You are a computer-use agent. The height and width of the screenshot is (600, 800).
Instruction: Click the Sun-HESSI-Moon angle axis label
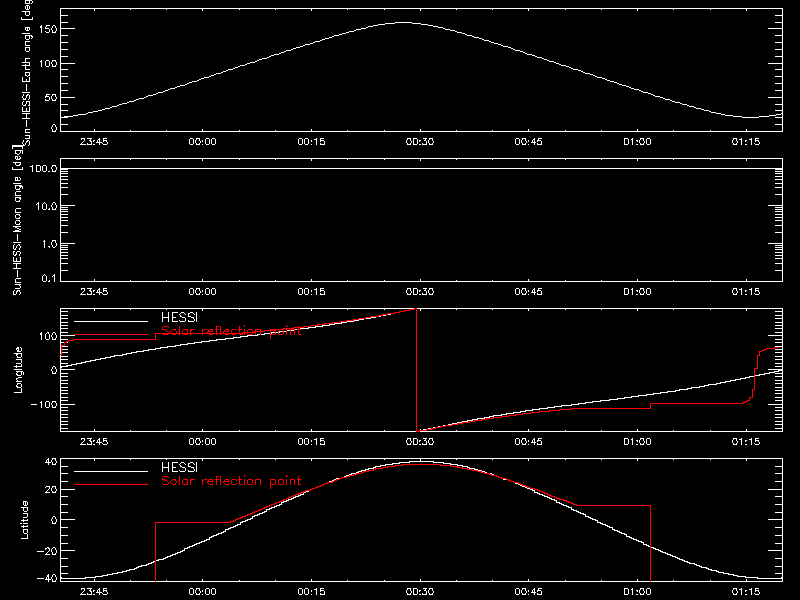point(18,219)
